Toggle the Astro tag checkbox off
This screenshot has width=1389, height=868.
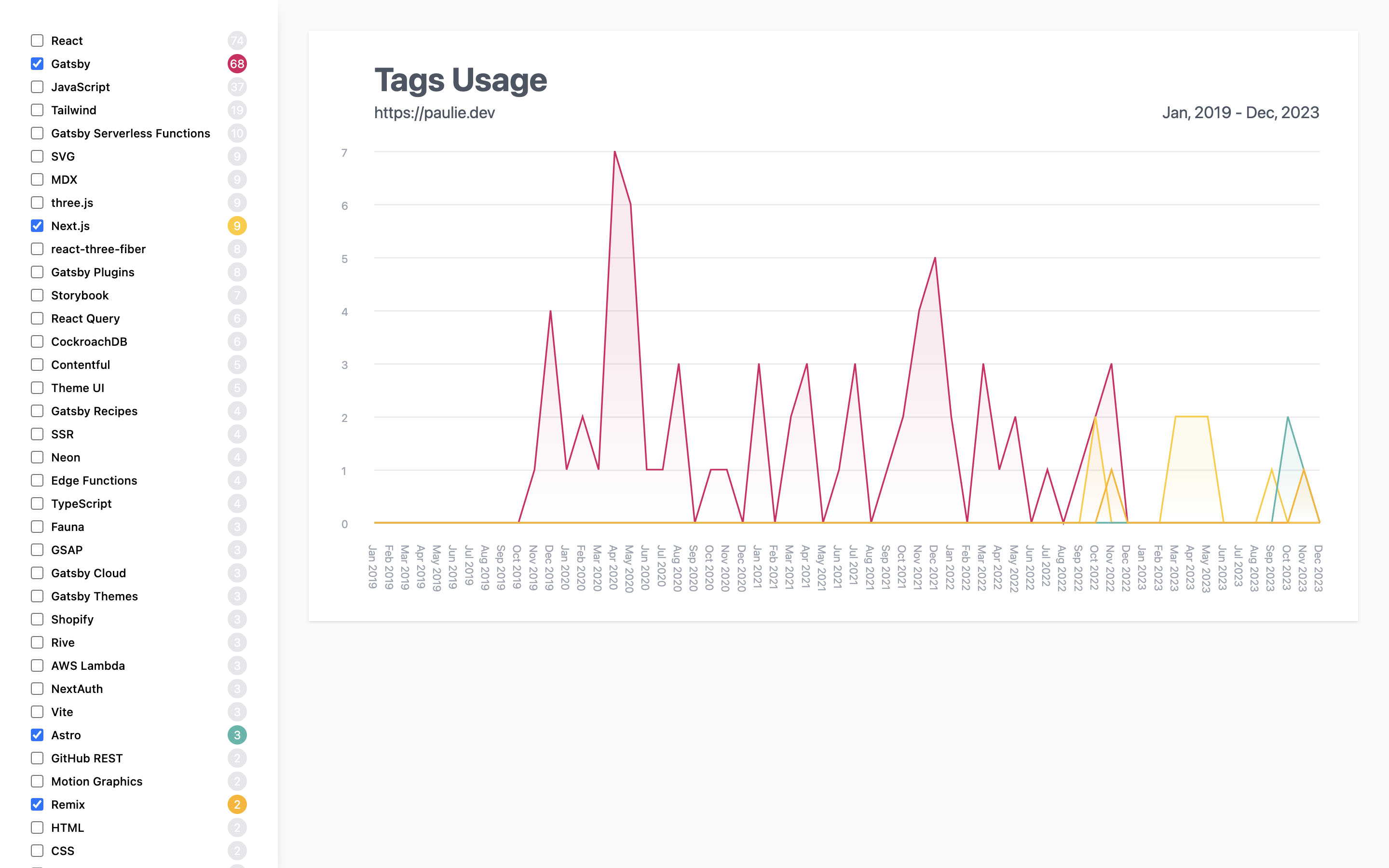click(x=37, y=735)
